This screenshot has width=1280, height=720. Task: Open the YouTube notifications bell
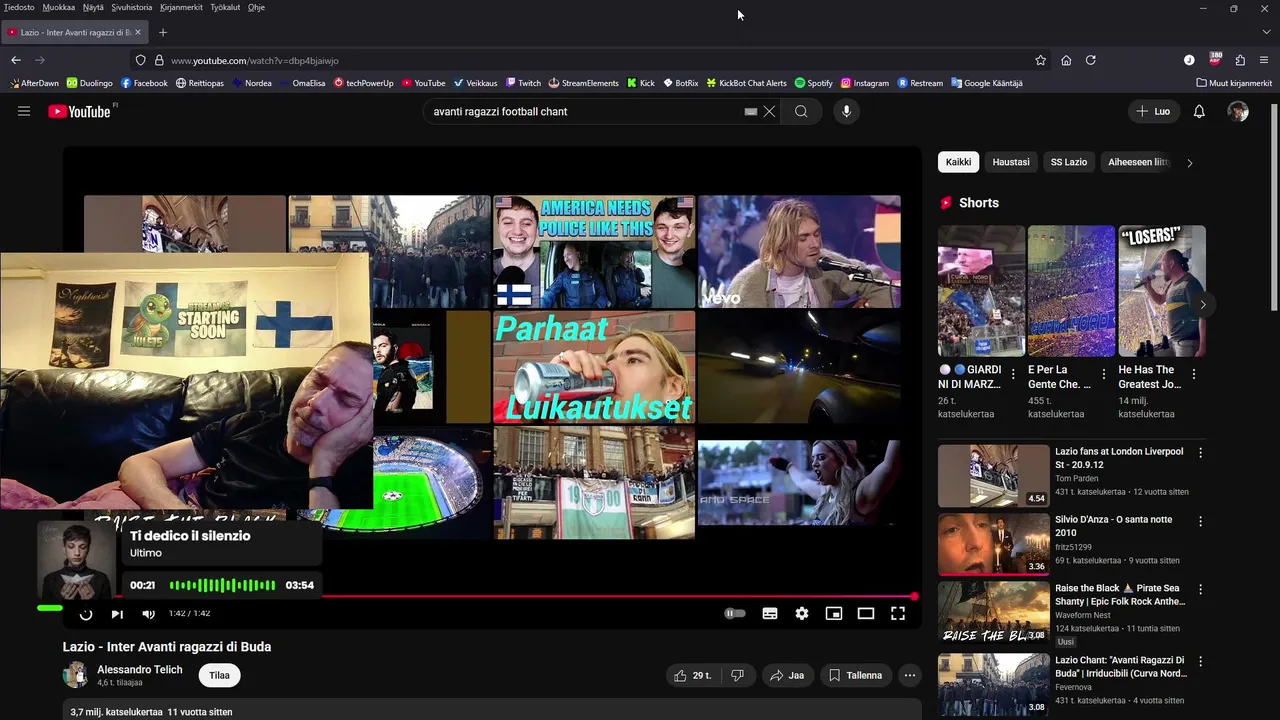(1199, 111)
